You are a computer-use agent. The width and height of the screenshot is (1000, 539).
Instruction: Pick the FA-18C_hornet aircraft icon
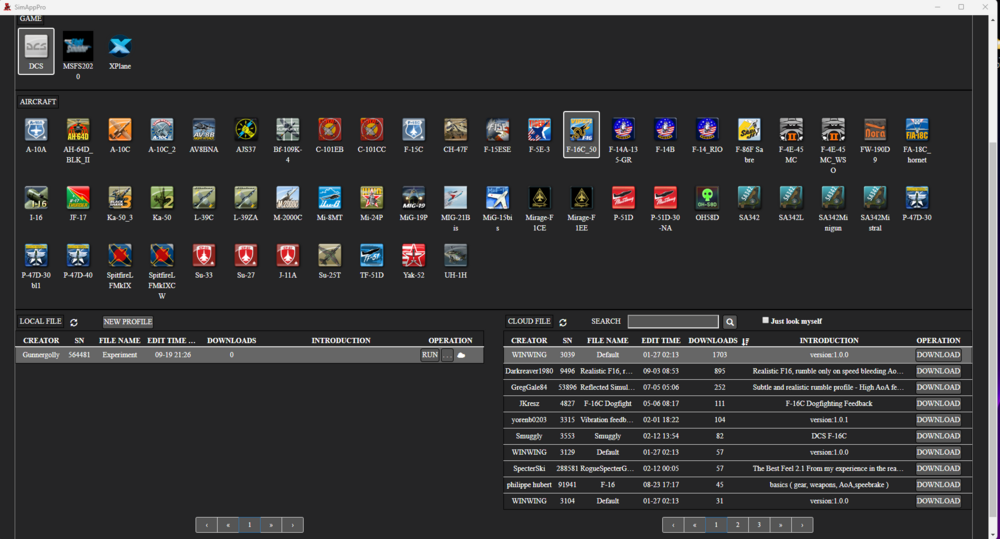click(x=916, y=129)
